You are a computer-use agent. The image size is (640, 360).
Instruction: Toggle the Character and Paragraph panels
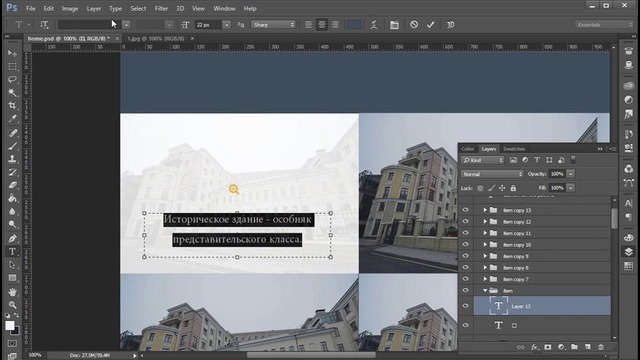click(394, 25)
